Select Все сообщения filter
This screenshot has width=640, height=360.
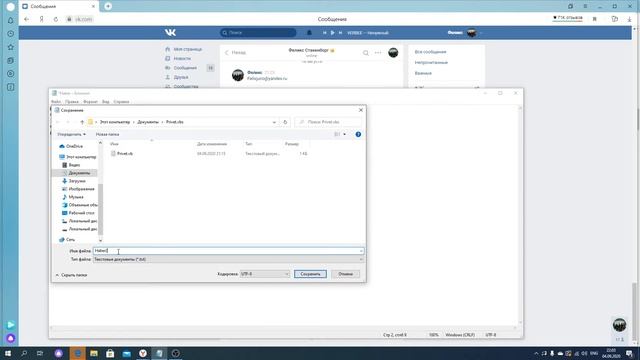[430, 52]
